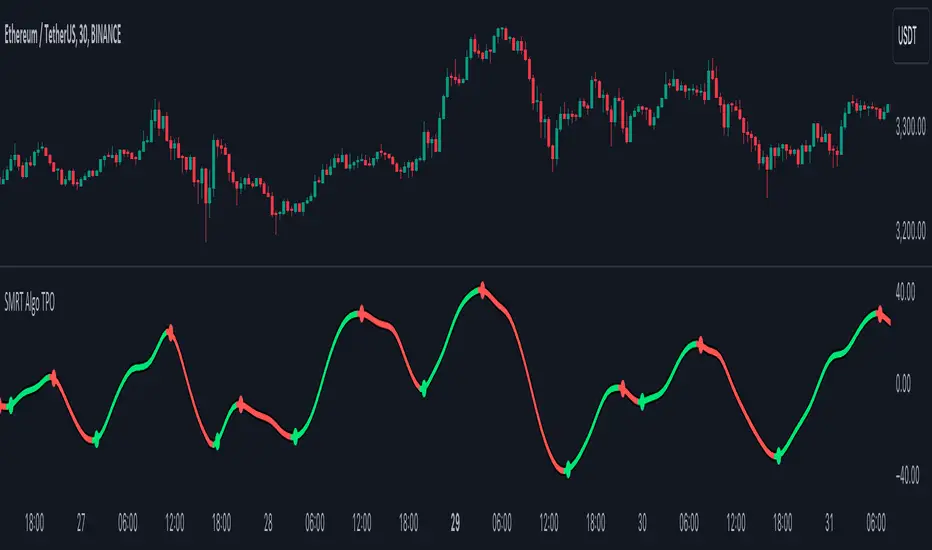This screenshot has height=550, width=932.
Task: Click the rightmost red marker on the oscillator
Action: coord(880,313)
